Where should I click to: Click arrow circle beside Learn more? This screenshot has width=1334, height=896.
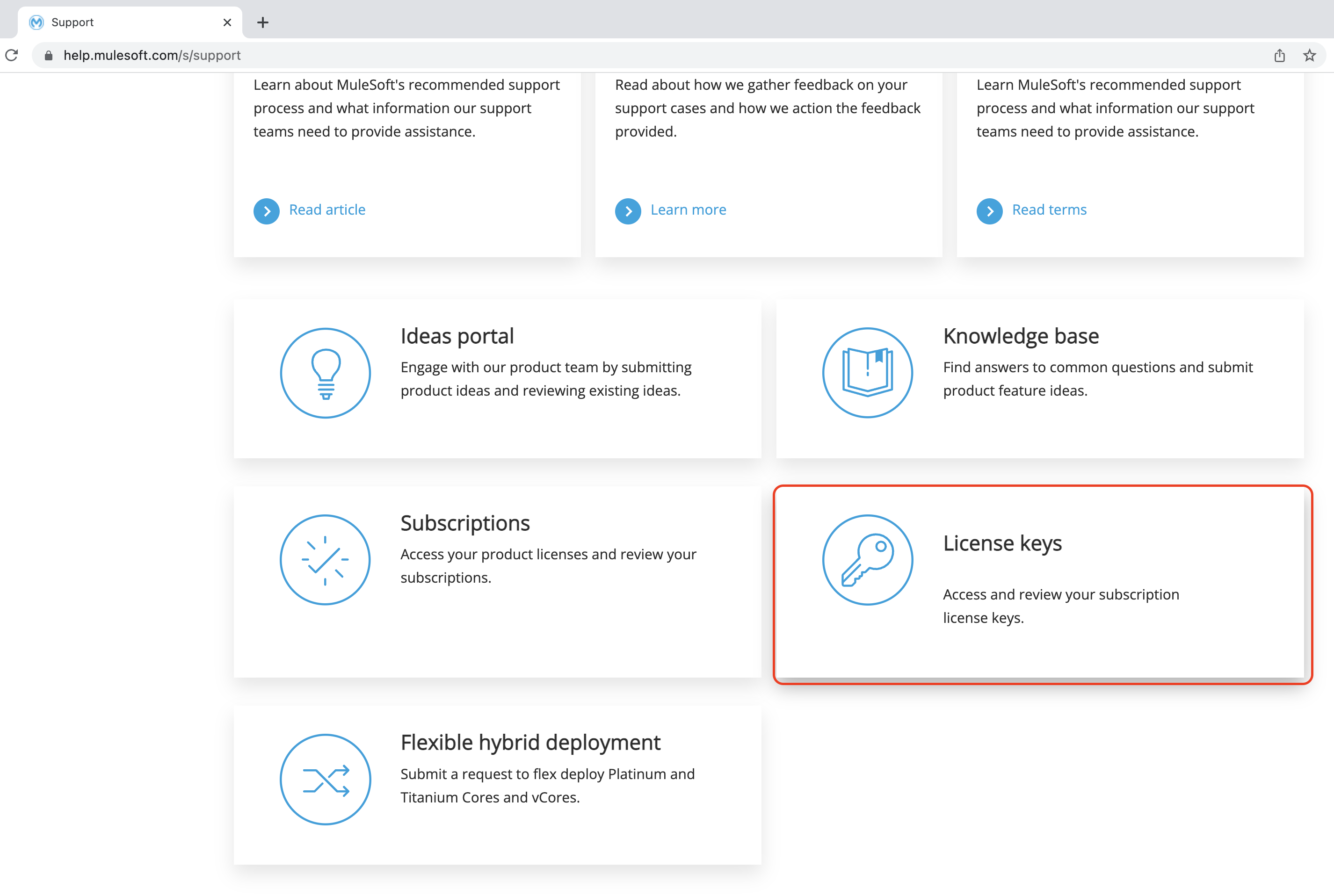[628, 211]
